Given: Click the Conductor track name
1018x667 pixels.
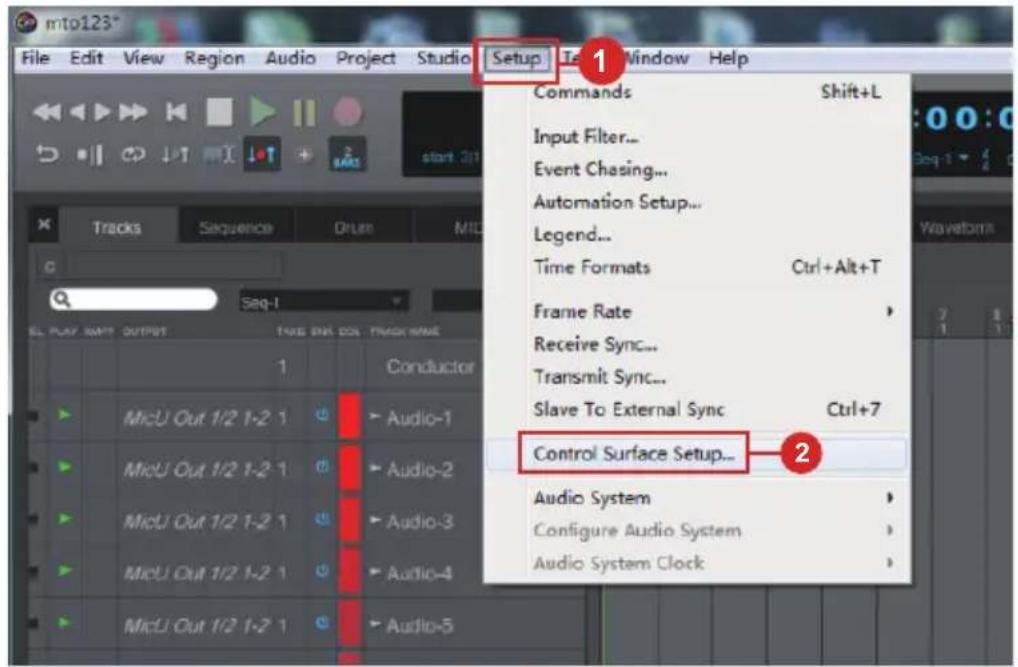Looking at the screenshot, I should [430, 367].
